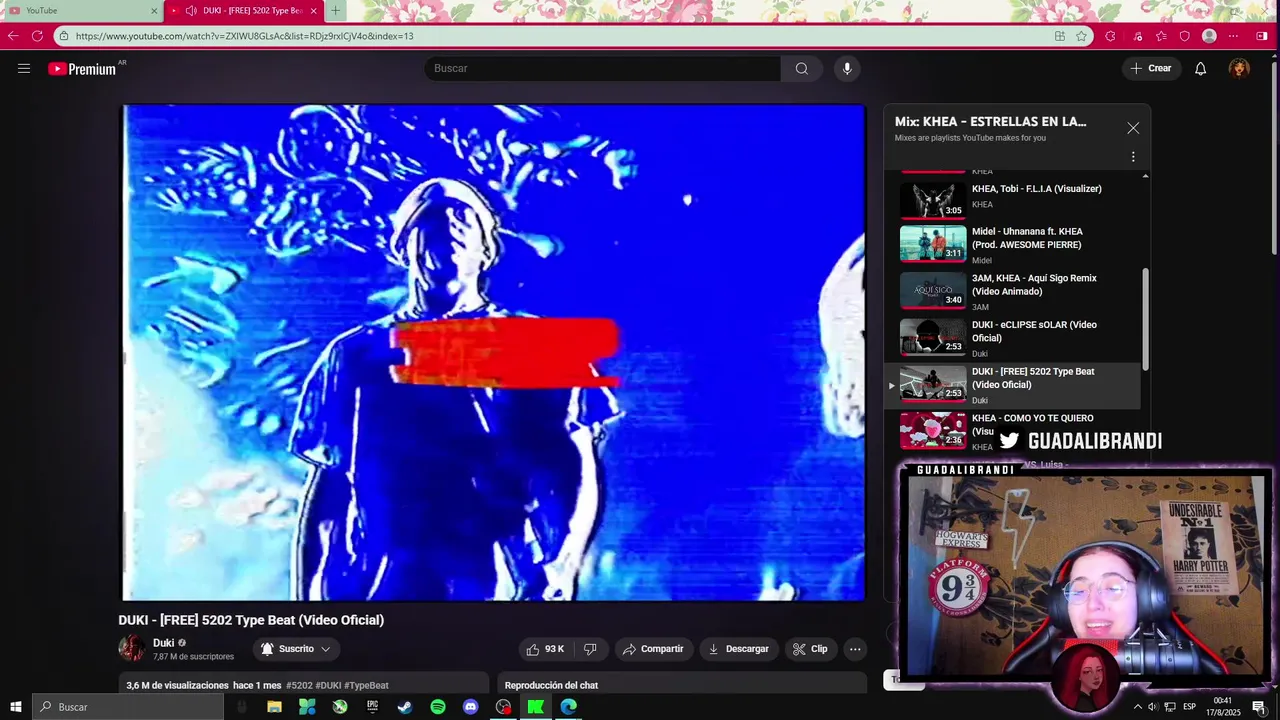Open the network status tray icon
Screen dimensions: 1280x720
1170,707
